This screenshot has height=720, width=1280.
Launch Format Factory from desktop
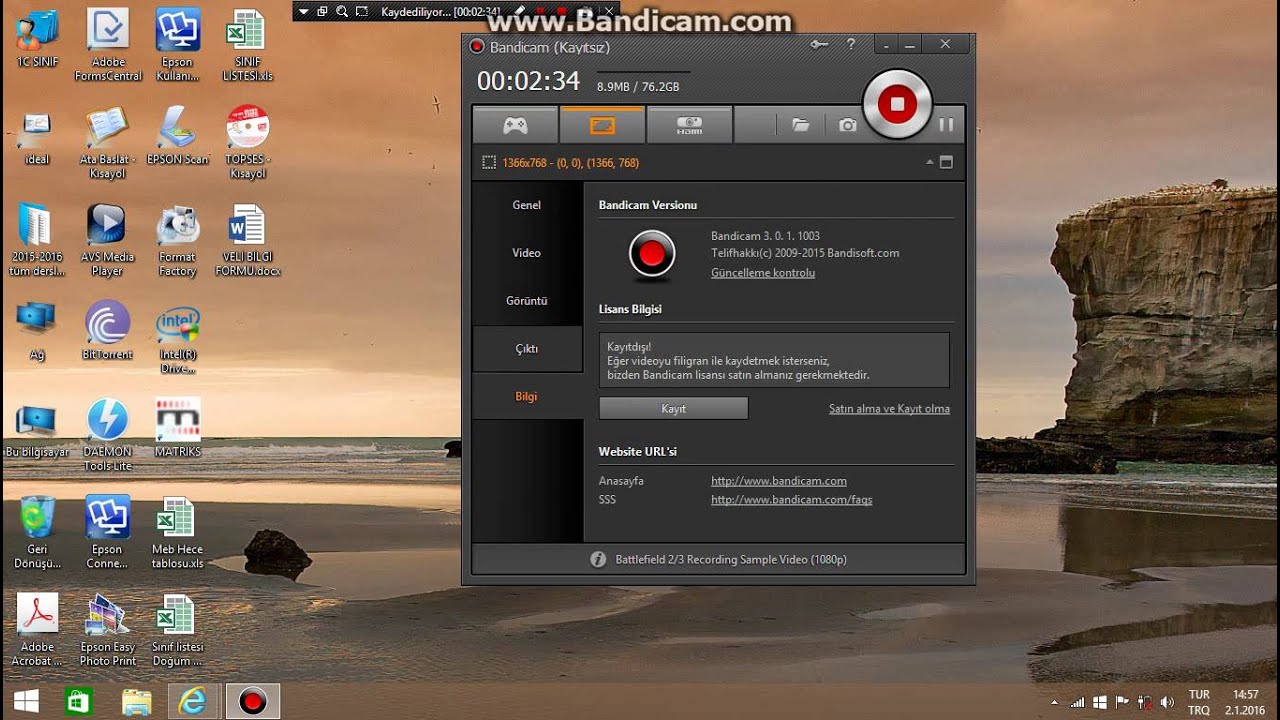coord(178,240)
